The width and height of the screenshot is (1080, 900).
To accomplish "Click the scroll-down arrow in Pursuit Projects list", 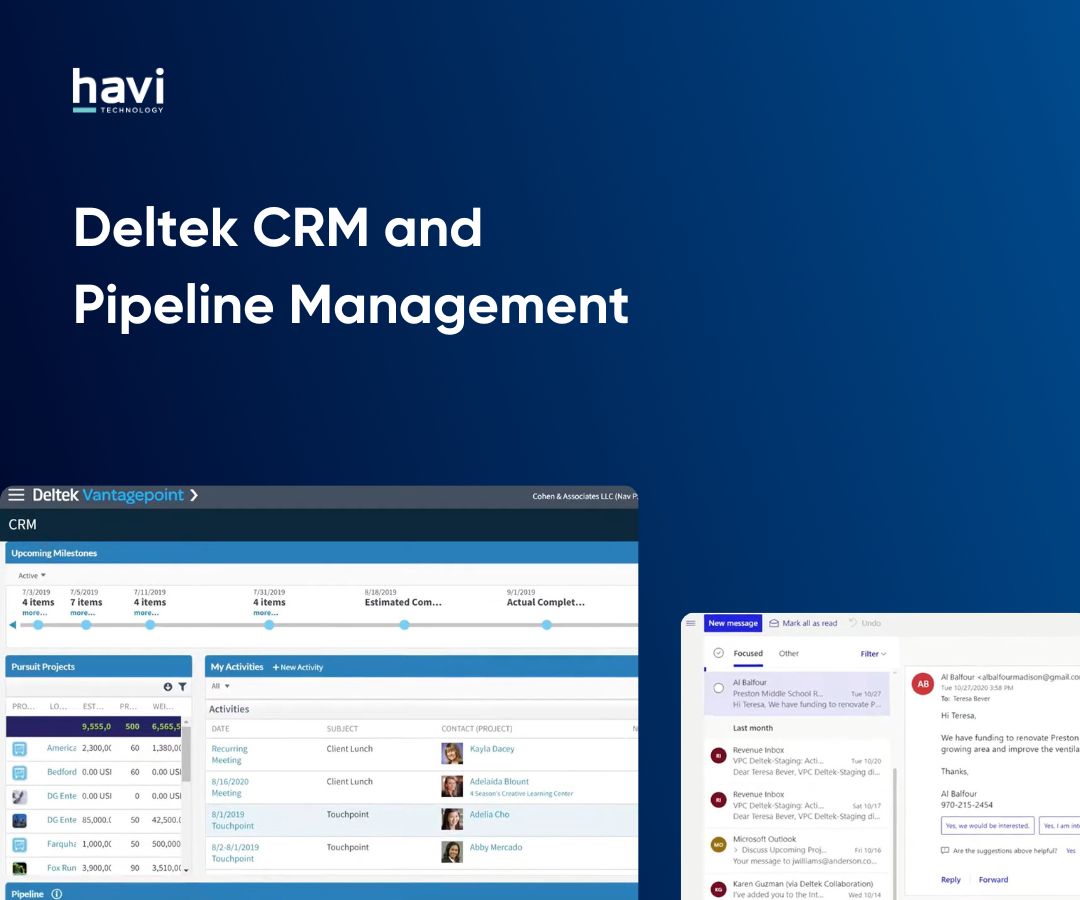I will [x=186, y=870].
